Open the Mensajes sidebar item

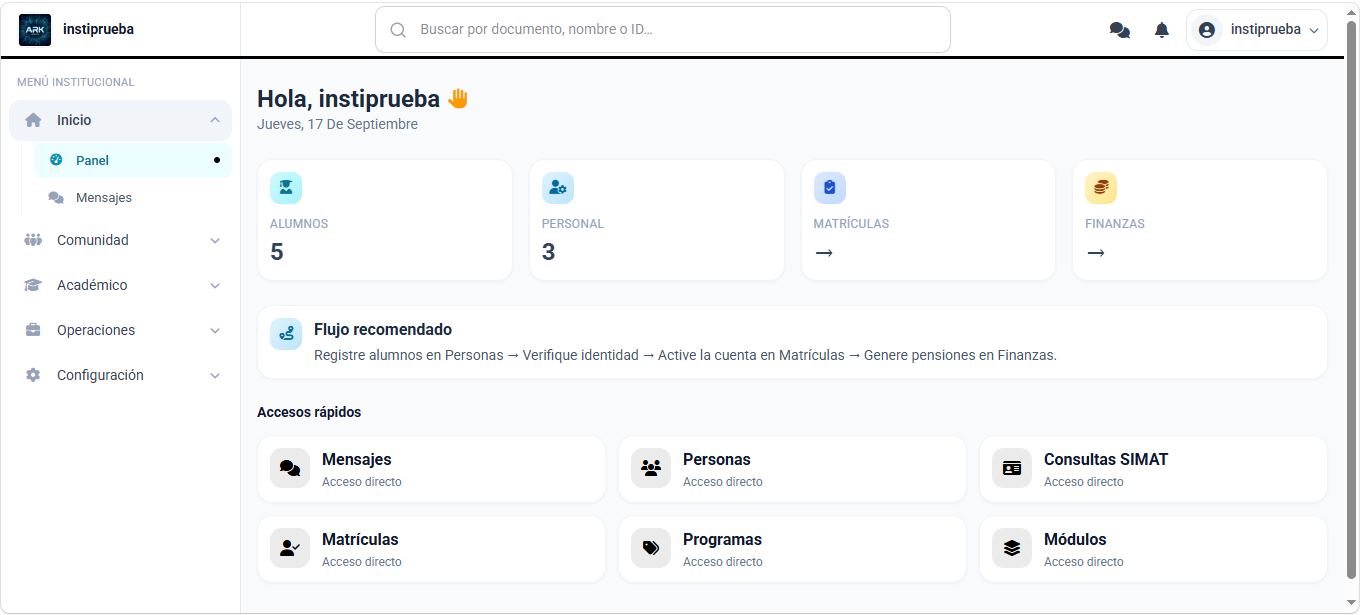(133, 198)
